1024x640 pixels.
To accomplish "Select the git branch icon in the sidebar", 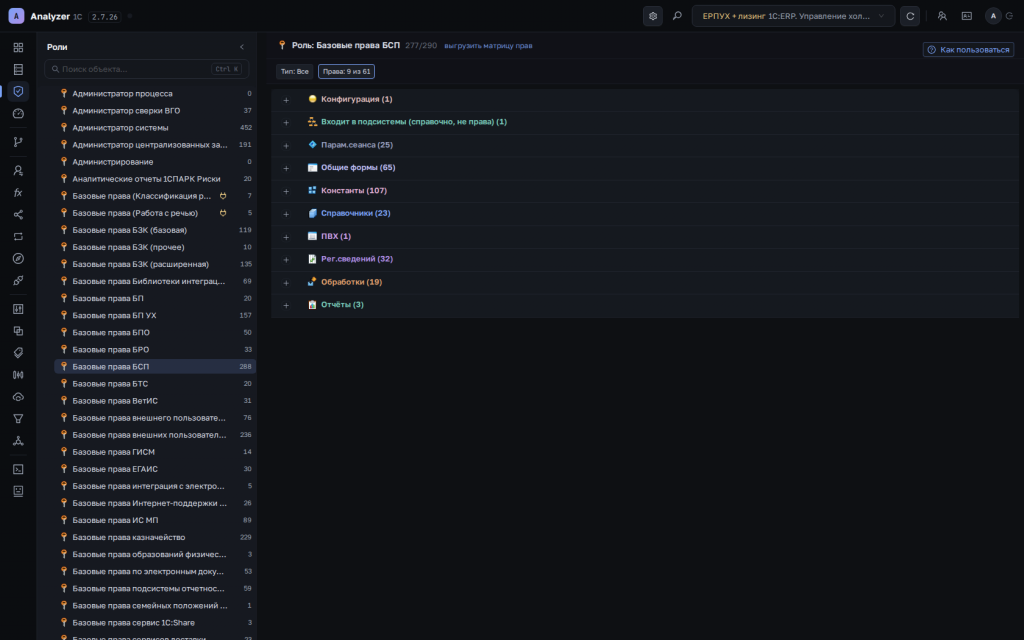I will pyautogui.click(x=18, y=142).
